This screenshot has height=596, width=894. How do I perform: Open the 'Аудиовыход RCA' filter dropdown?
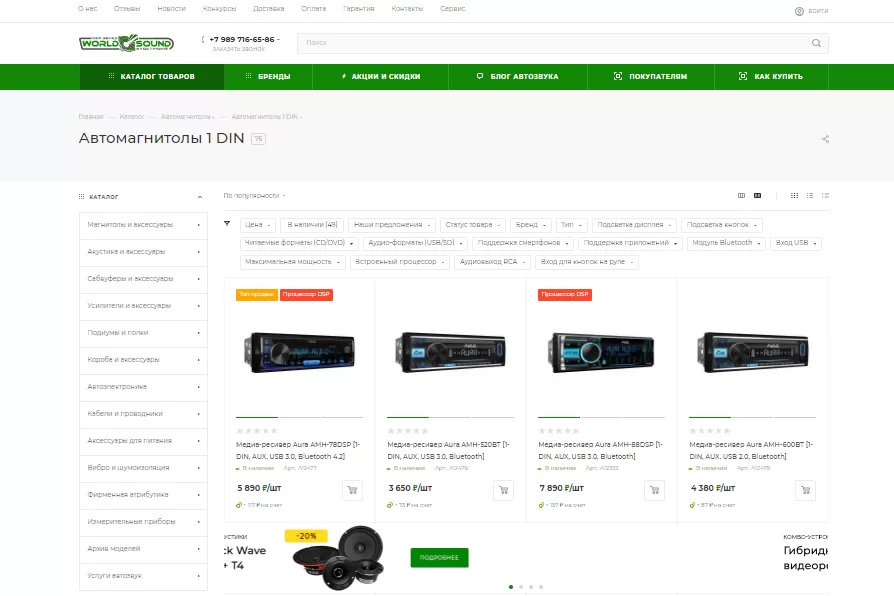[493, 262]
